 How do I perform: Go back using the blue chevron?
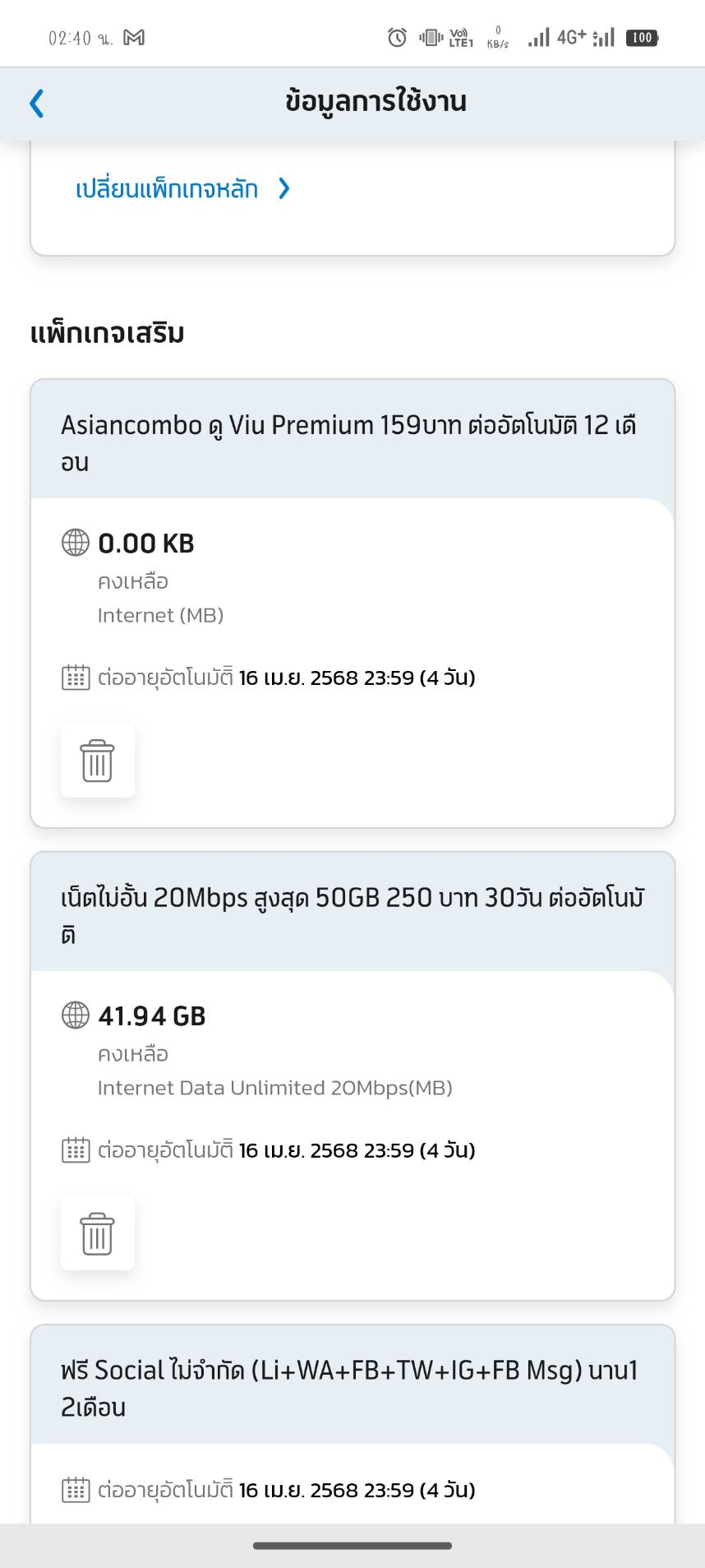36,104
